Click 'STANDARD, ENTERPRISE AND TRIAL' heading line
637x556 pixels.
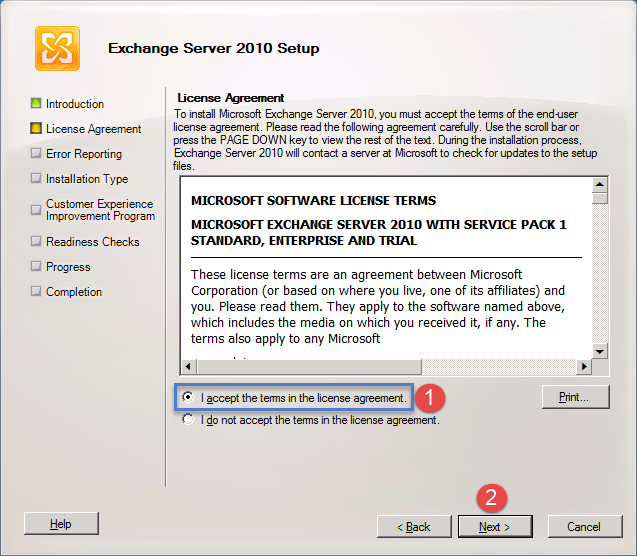pyautogui.click(x=304, y=241)
